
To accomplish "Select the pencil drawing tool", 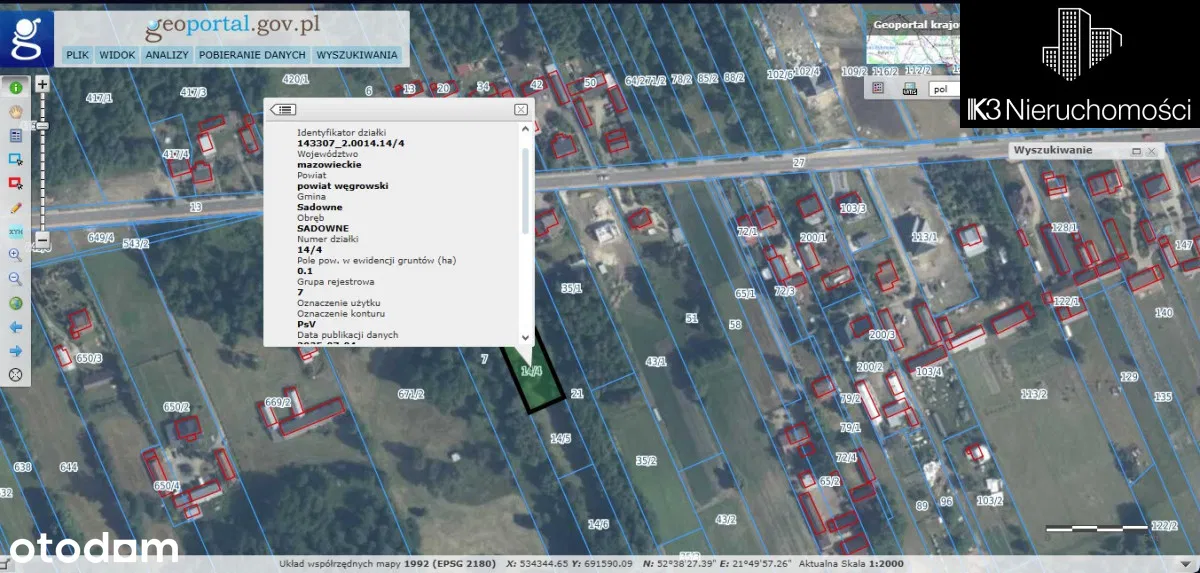I will [x=16, y=208].
